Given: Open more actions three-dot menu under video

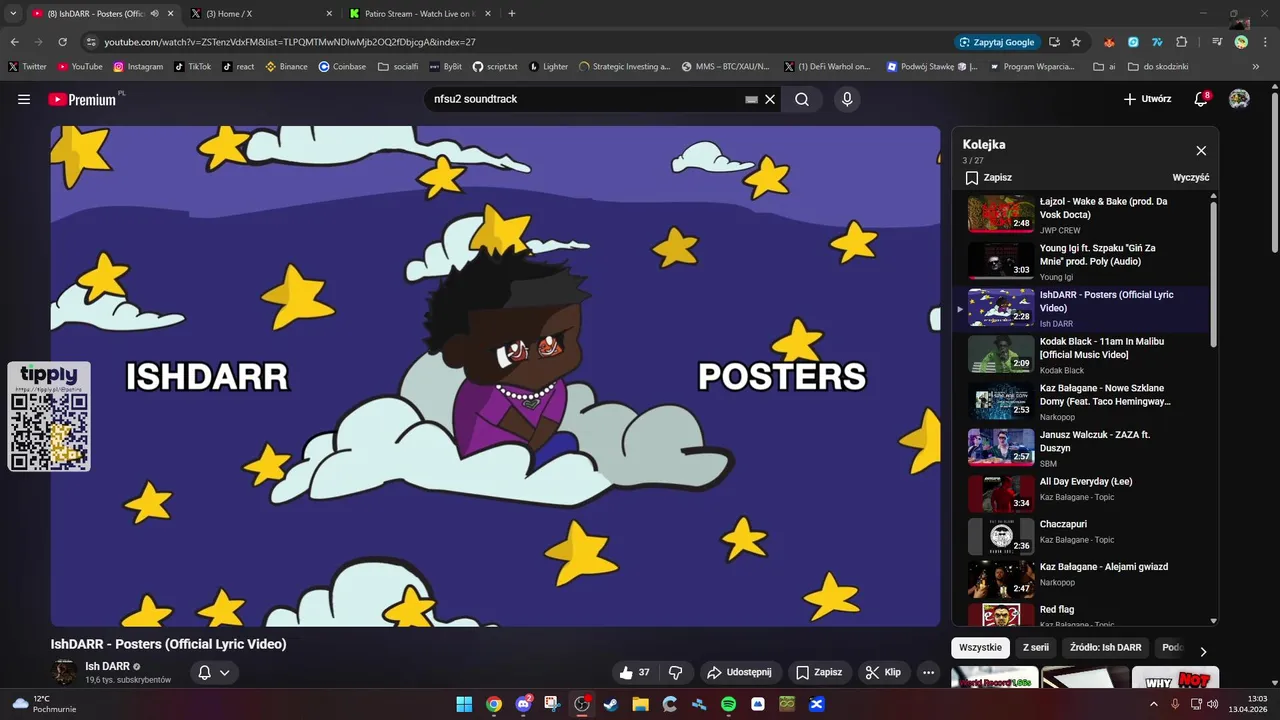Looking at the screenshot, I should pos(928,672).
